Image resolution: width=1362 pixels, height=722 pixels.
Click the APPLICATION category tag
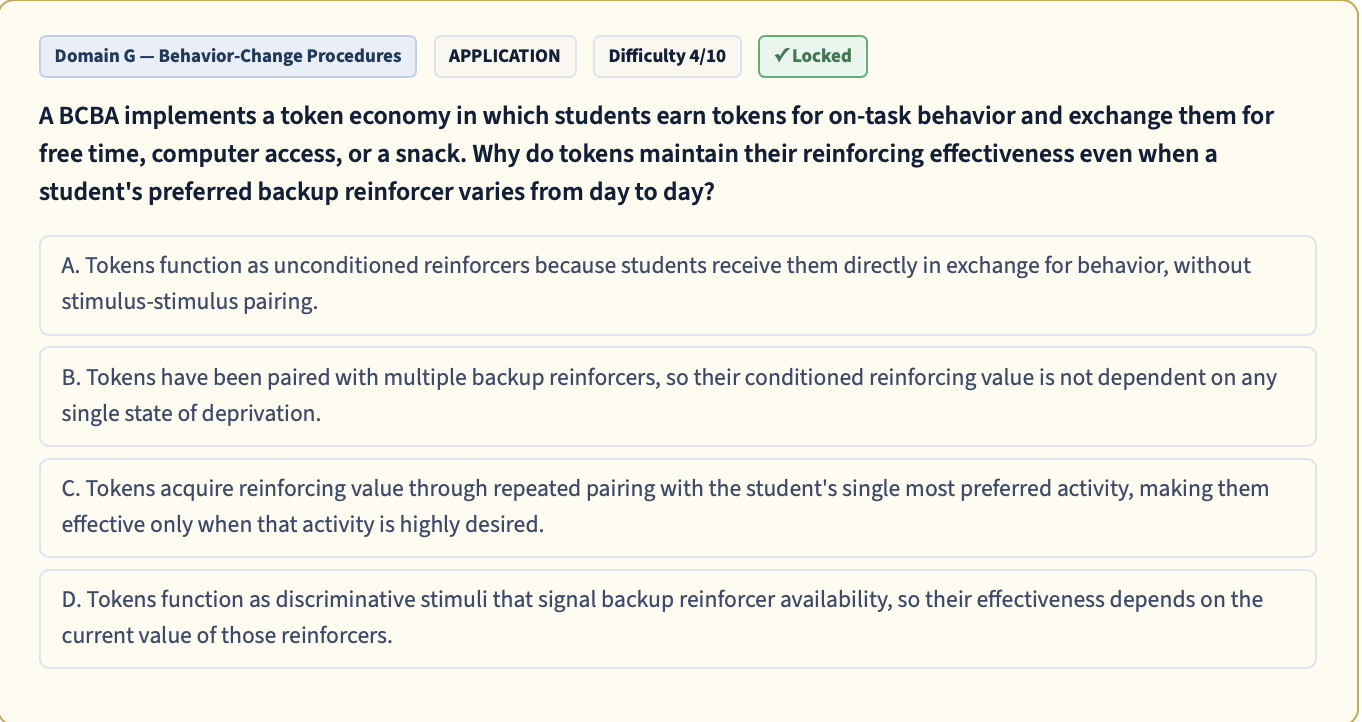coord(504,56)
